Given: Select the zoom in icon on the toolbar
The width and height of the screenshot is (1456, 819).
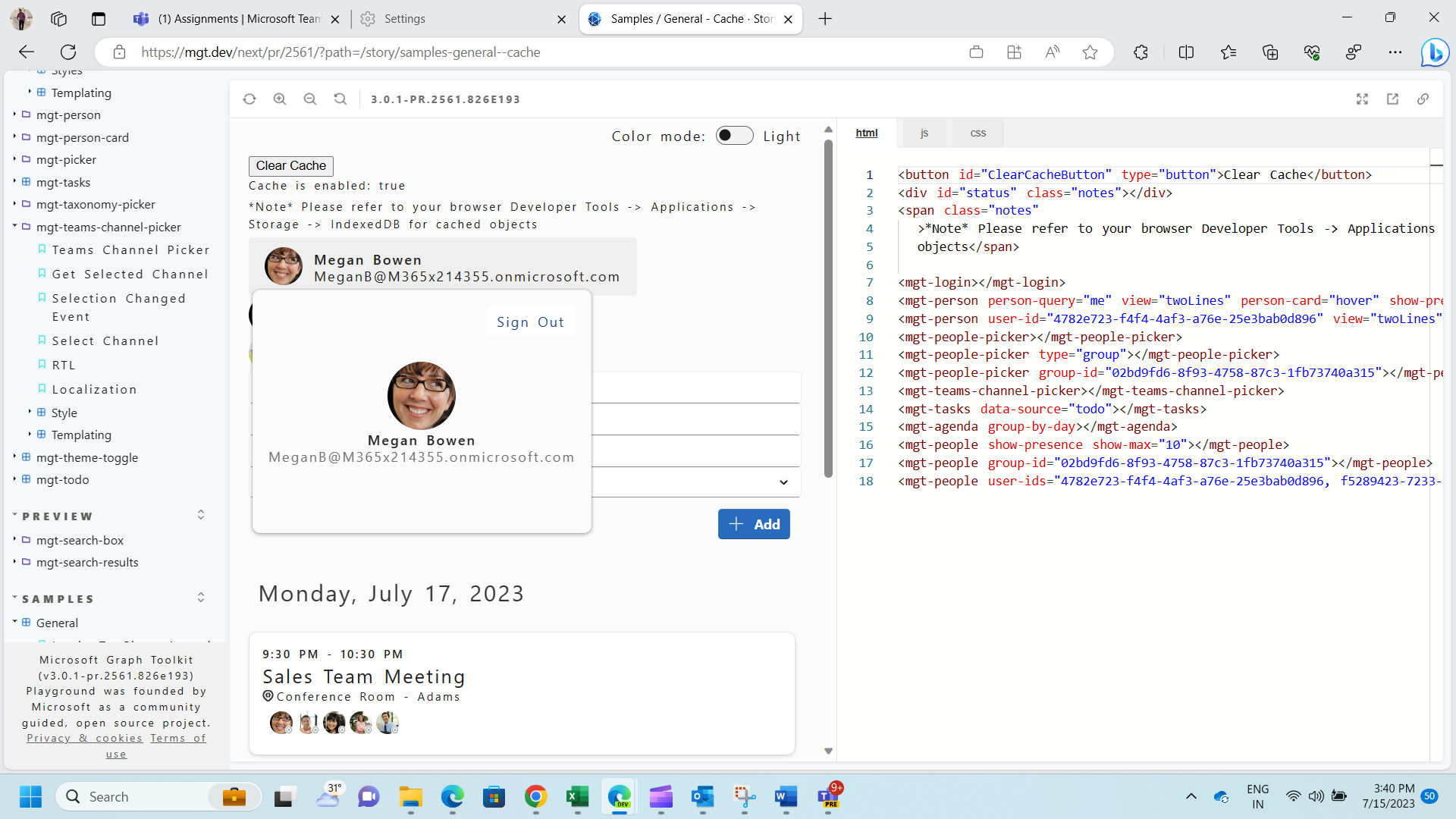Looking at the screenshot, I should (x=280, y=99).
